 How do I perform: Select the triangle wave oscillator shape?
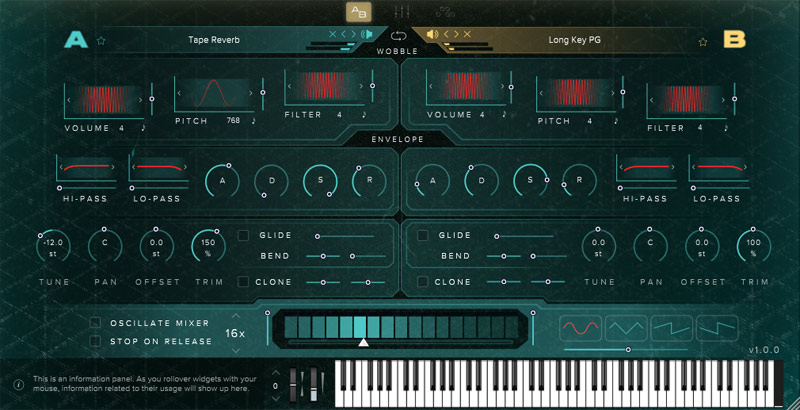click(624, 328)
